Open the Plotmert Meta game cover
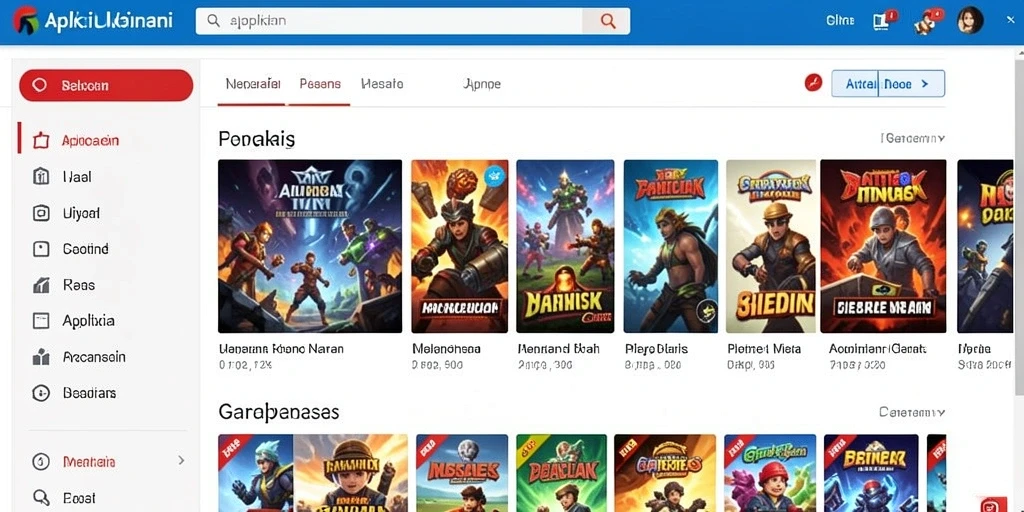 (x=771, y=246)
